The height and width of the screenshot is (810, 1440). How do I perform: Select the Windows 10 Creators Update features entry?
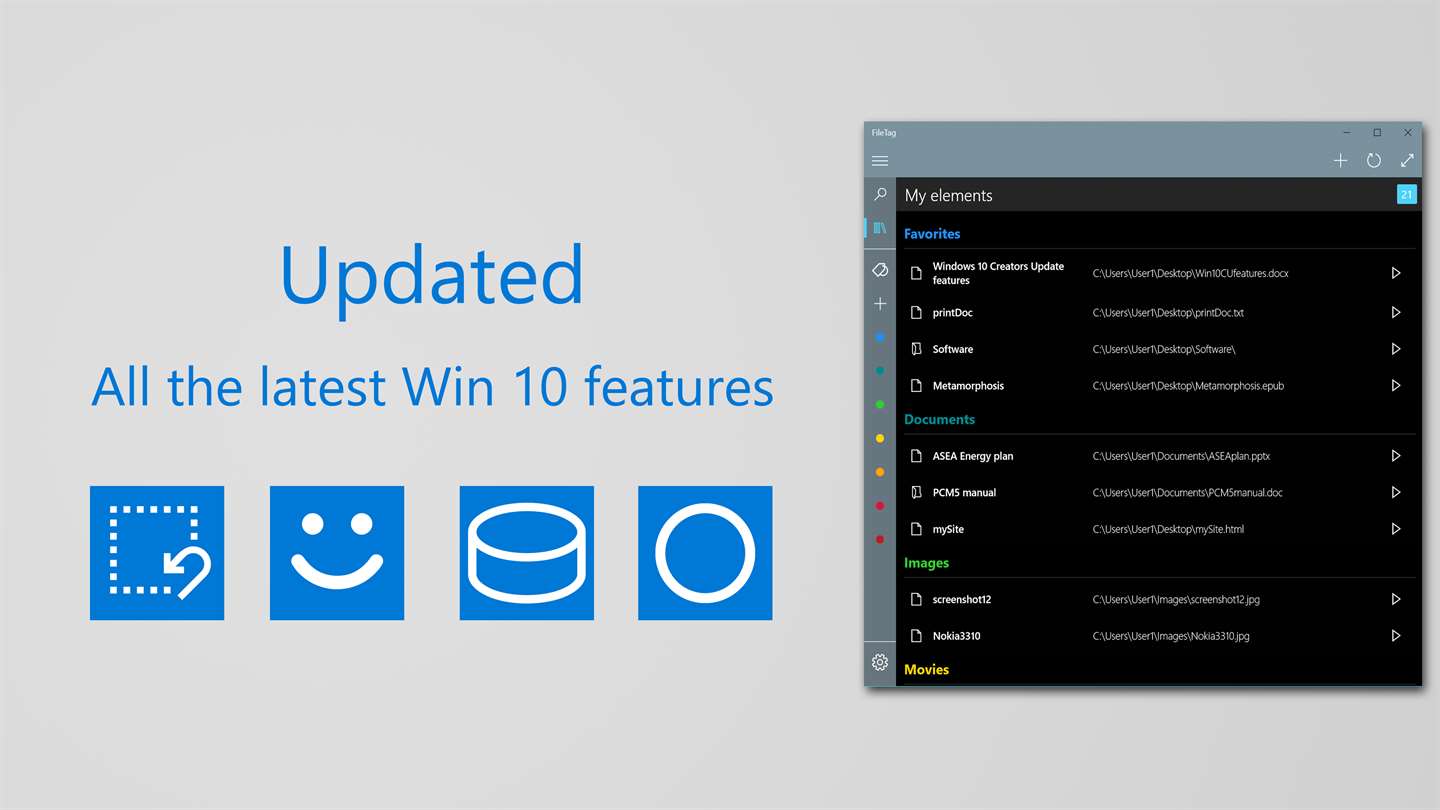click(x=998, y=273)
